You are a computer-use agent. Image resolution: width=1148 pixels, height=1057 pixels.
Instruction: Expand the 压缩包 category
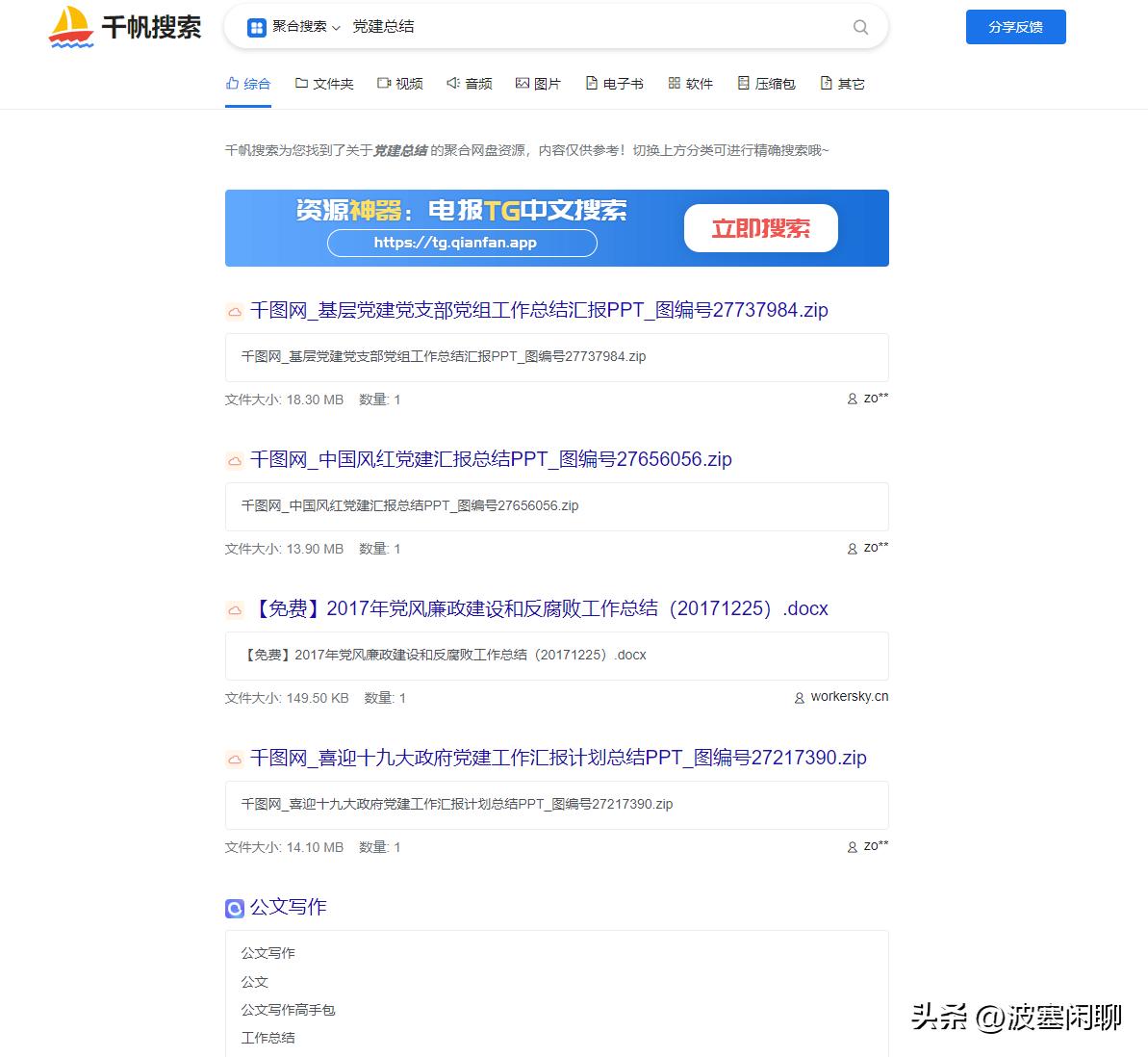click(x=766, y=83)
